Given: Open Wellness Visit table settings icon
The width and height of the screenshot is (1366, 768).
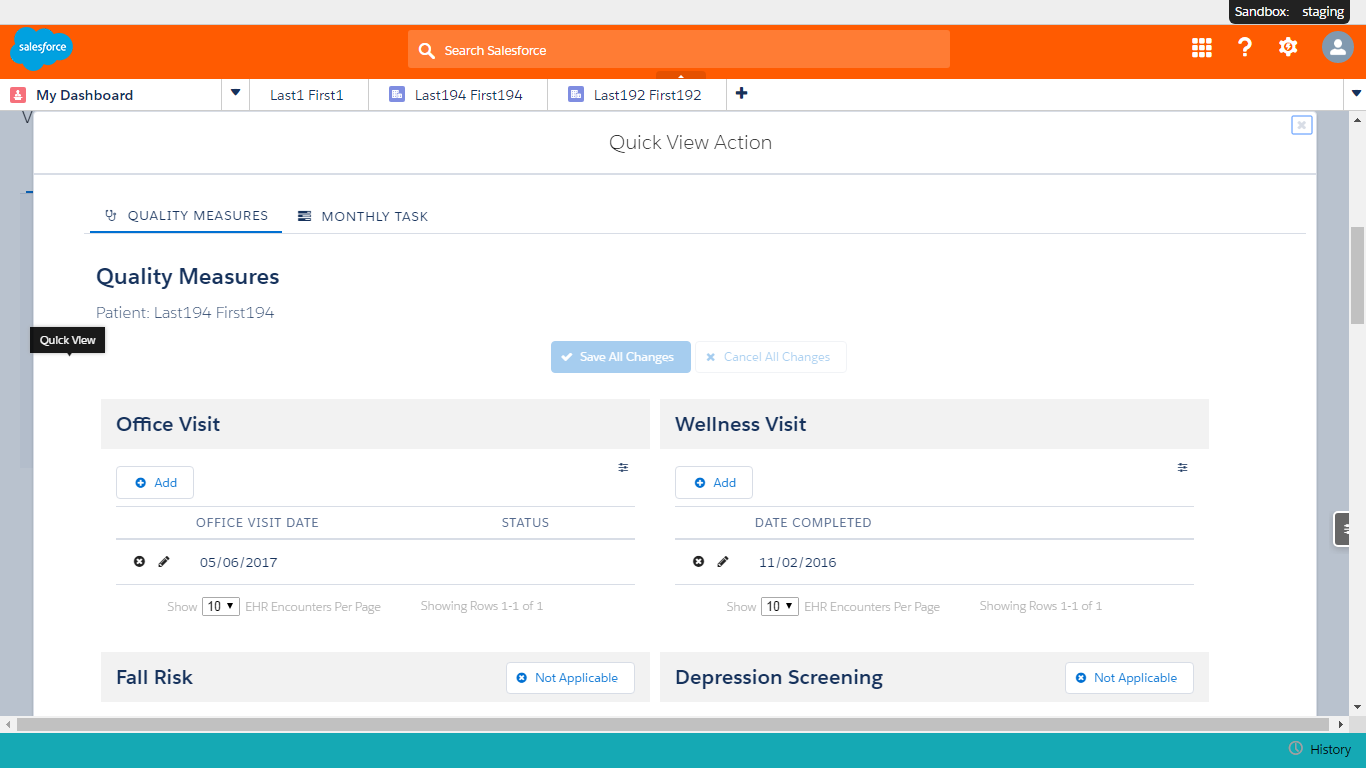Looking at the screenshot, I should pos(1182,467).
